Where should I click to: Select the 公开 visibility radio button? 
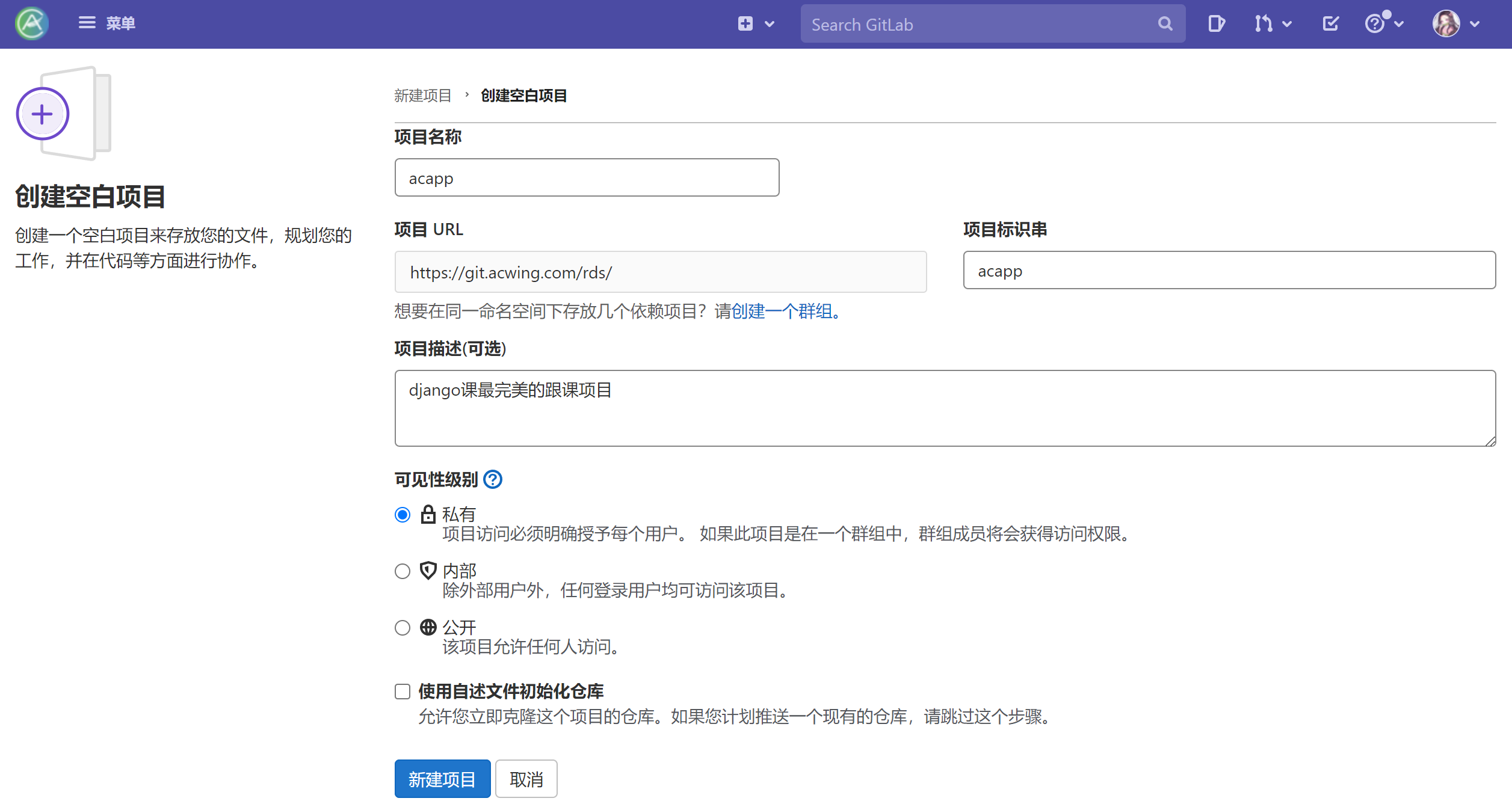[x=403, y=628]
